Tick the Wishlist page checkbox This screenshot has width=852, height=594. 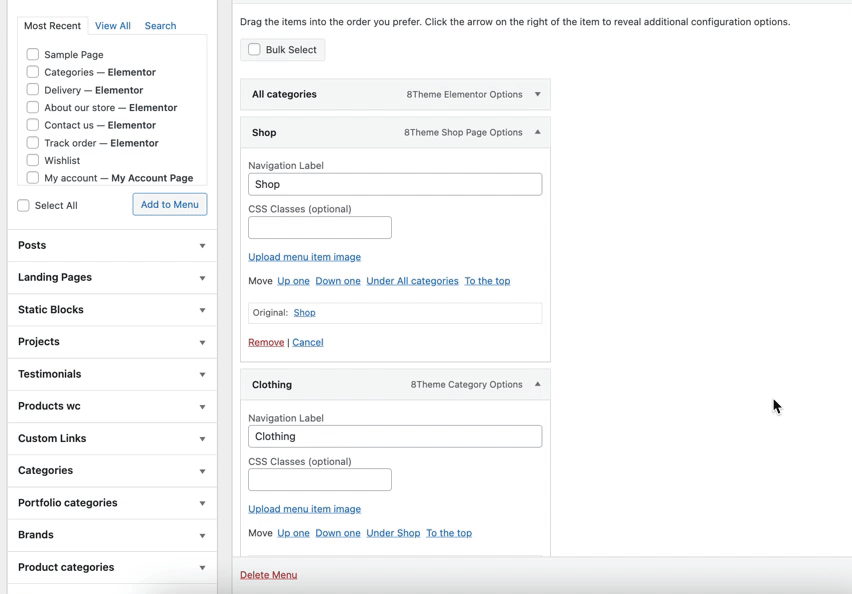33,160
